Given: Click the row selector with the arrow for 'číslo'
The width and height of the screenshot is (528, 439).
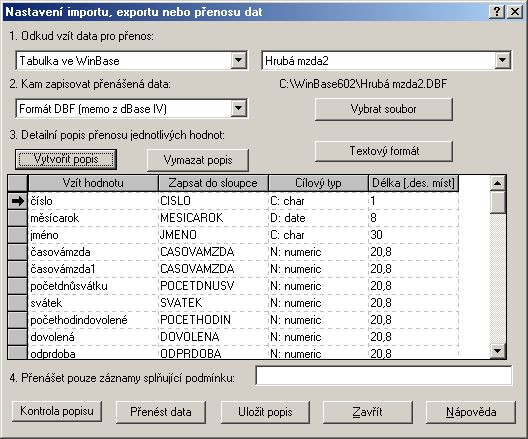Looking at the screenshot, I should pos(18,201).
